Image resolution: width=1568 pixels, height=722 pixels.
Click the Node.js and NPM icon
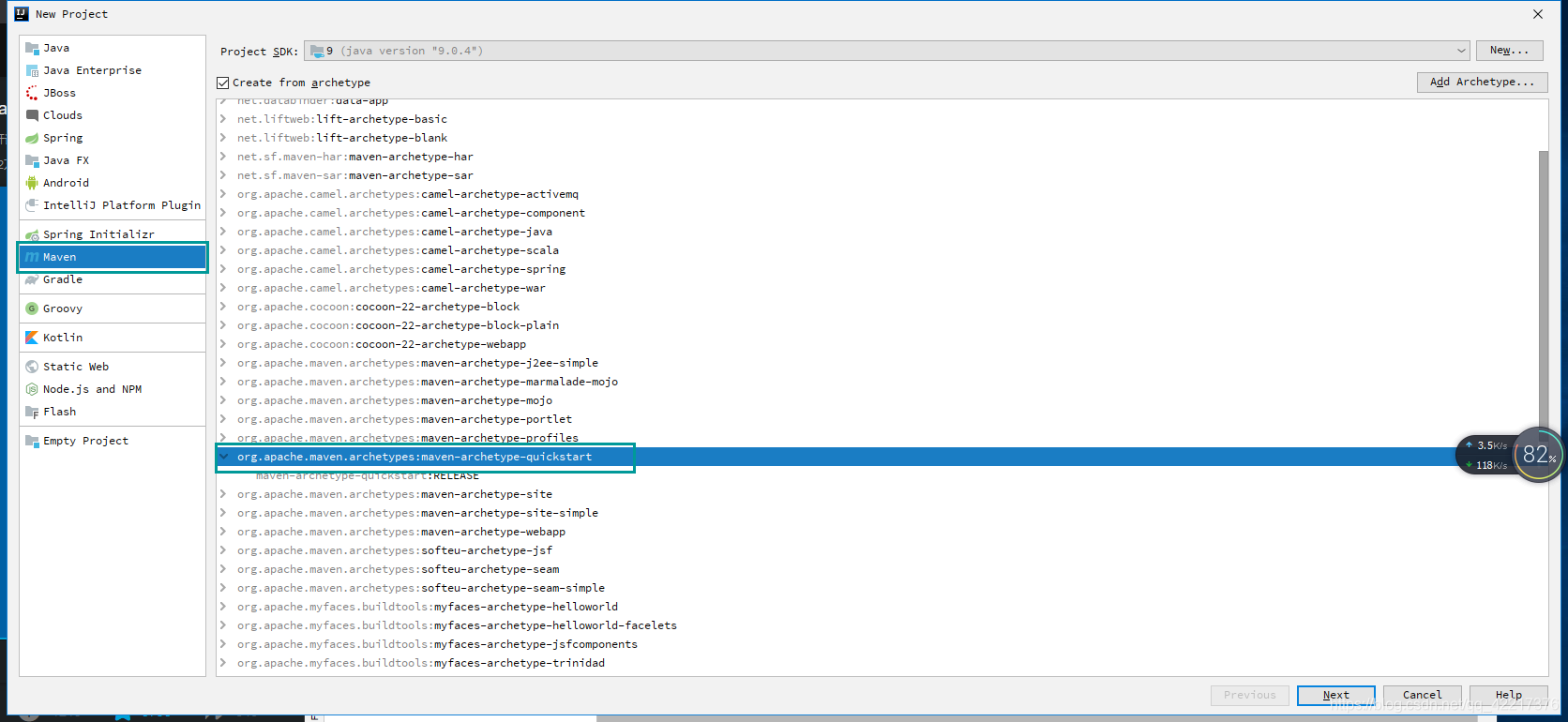pyautogui.click(x=32, y=389)
